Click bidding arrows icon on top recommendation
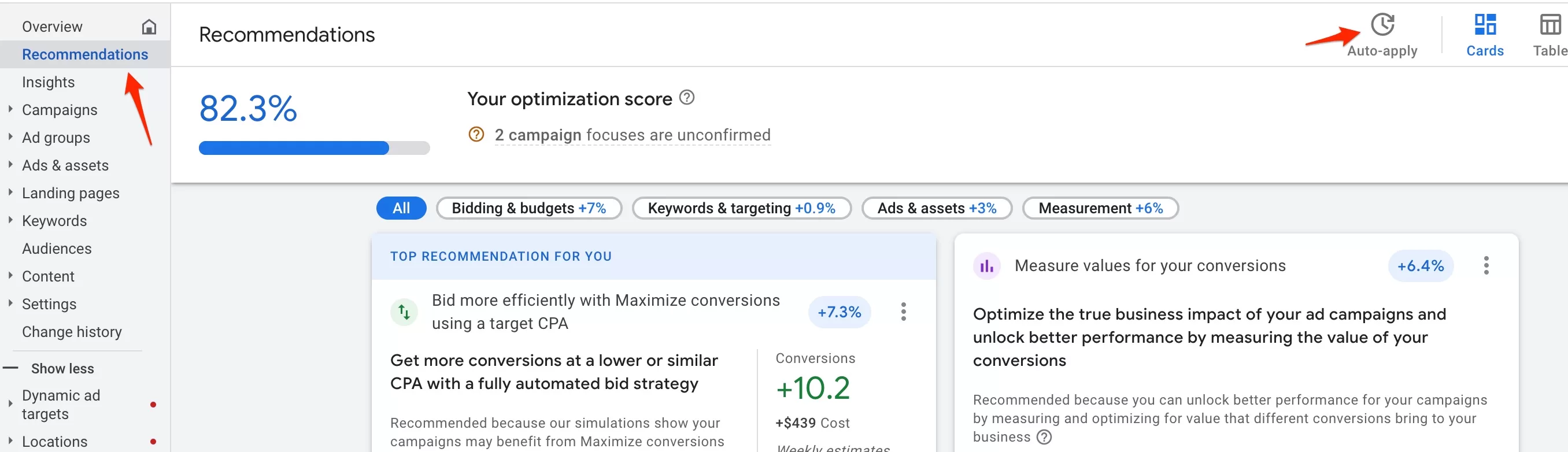The height and width of the screenshot is (452, 1568). pyautogui.click(x=404, y=312)
